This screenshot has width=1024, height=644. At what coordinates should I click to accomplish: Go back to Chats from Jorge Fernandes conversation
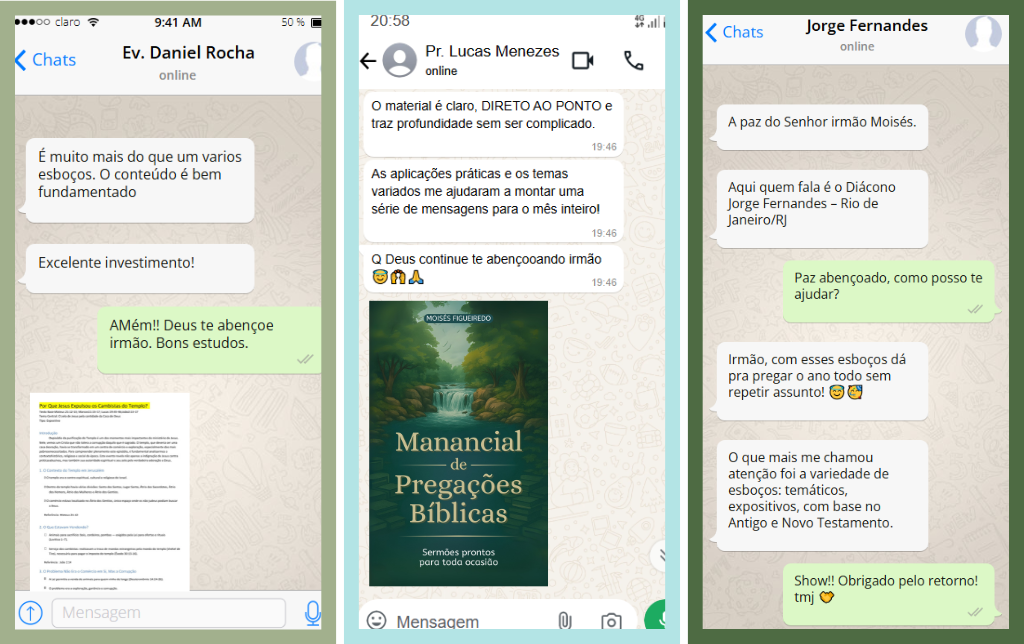(734, 32)
